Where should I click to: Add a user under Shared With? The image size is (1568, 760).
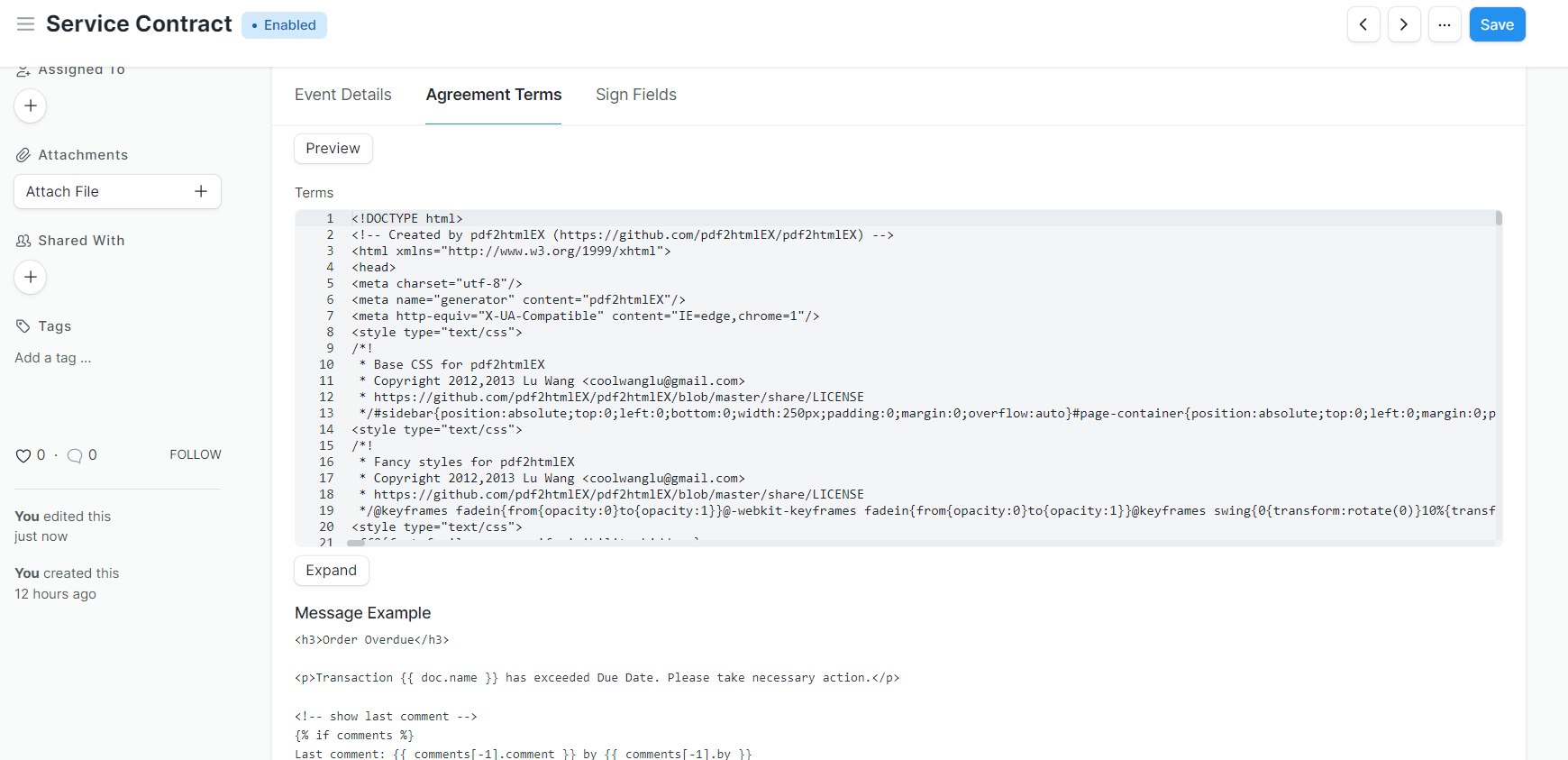click(x=31, y=277)
